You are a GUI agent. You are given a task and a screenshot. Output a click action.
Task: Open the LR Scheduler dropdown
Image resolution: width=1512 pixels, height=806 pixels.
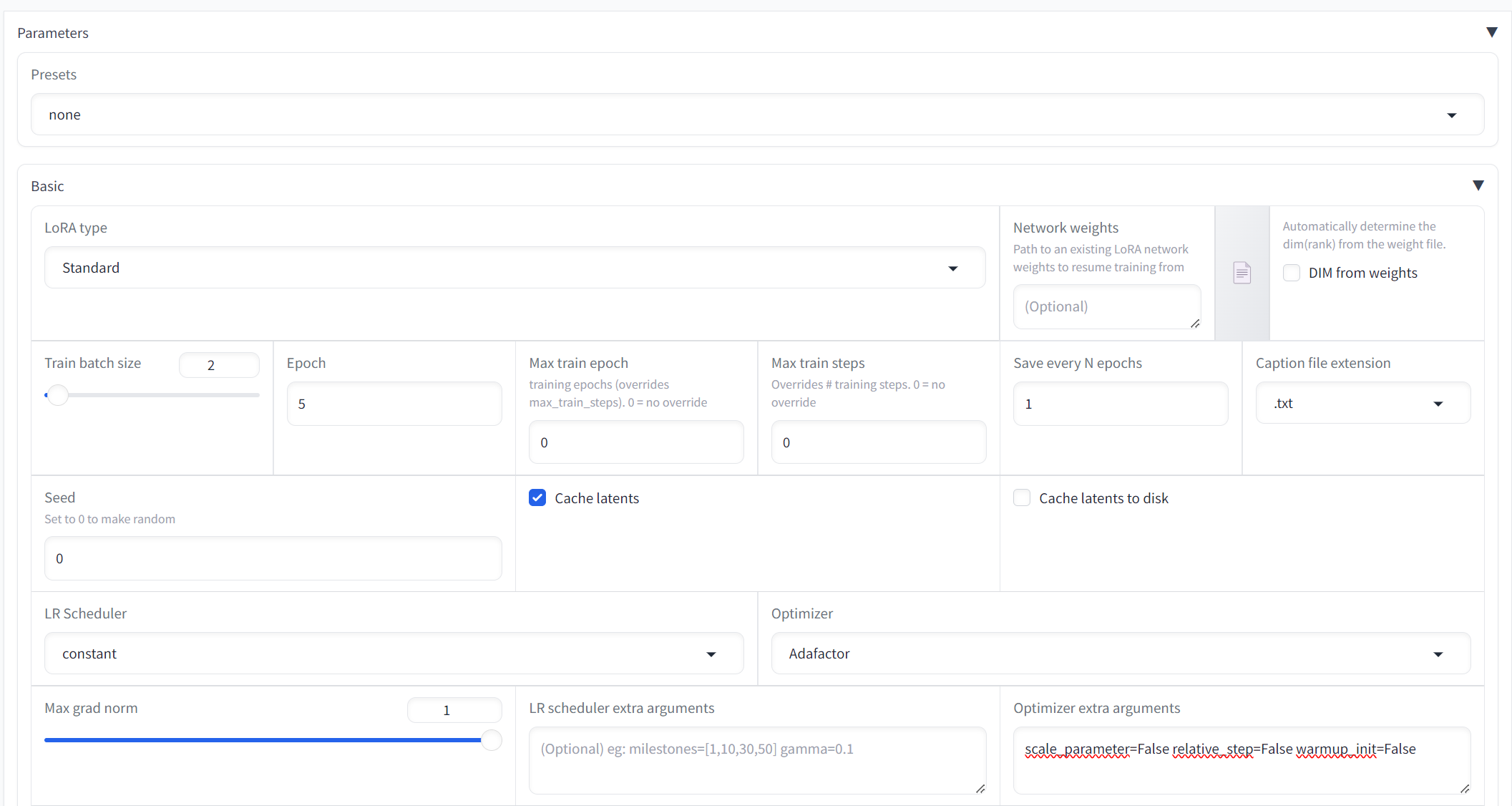[394, 654]
